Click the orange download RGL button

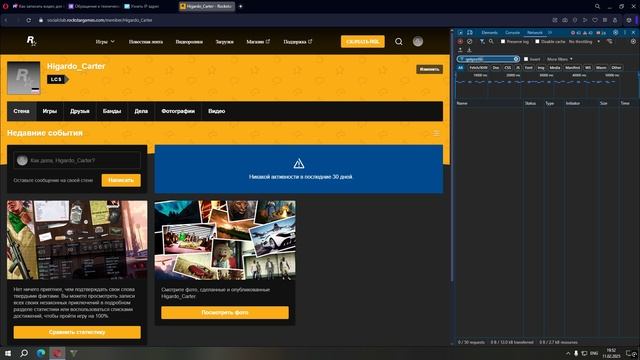click(x=362, y=42)
